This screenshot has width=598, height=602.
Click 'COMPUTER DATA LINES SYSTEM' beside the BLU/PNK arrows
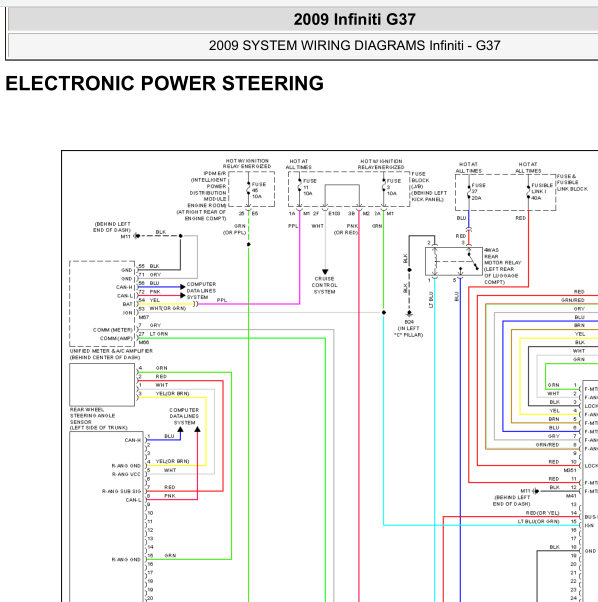click(x=201, y=291)
